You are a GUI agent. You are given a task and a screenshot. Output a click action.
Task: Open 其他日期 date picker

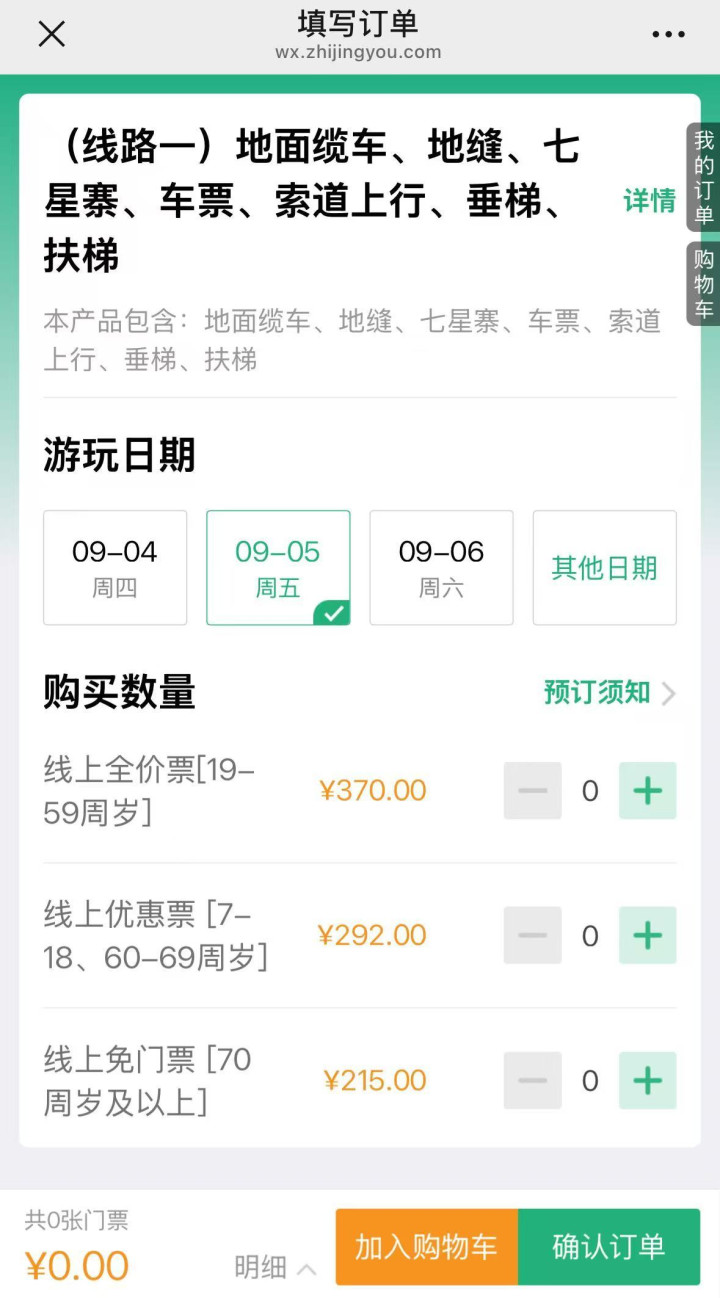click(604, 568)
